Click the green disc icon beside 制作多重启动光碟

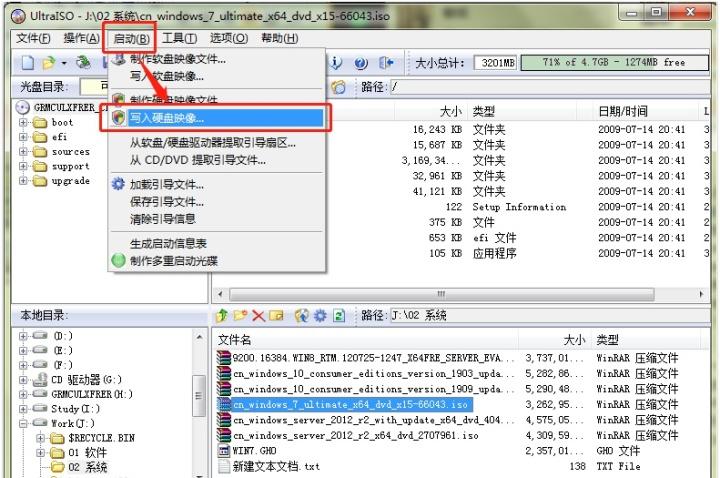pos(118,260)
